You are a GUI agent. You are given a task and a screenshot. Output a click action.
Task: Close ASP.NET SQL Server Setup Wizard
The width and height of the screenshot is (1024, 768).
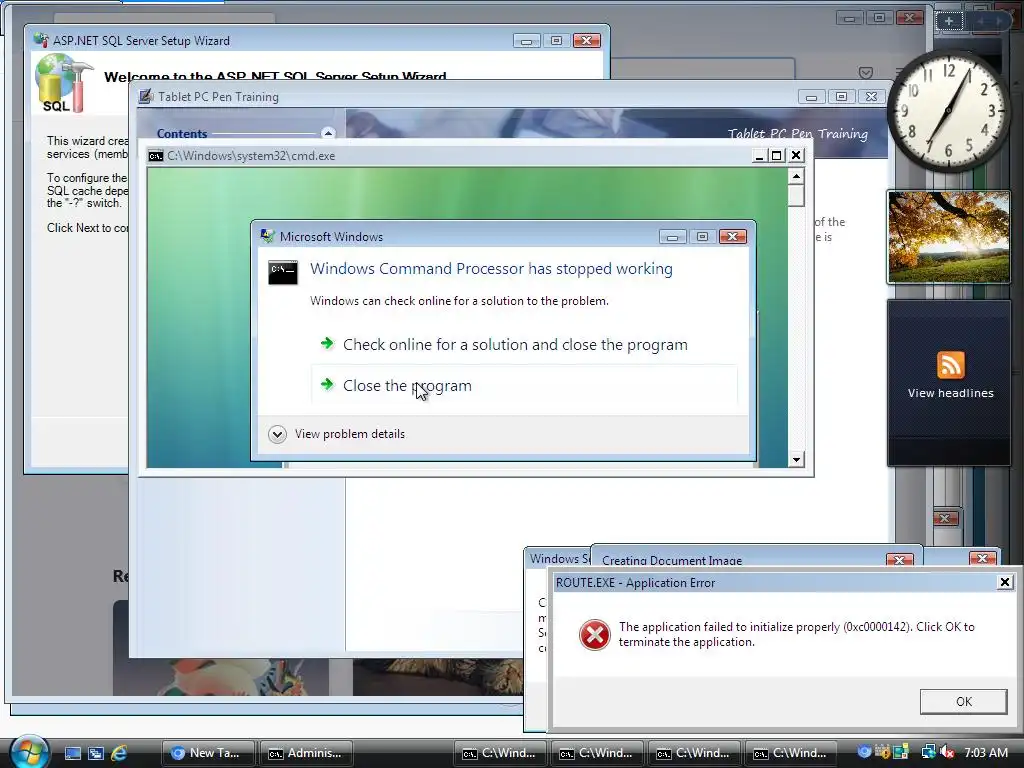tap(586, 40)
